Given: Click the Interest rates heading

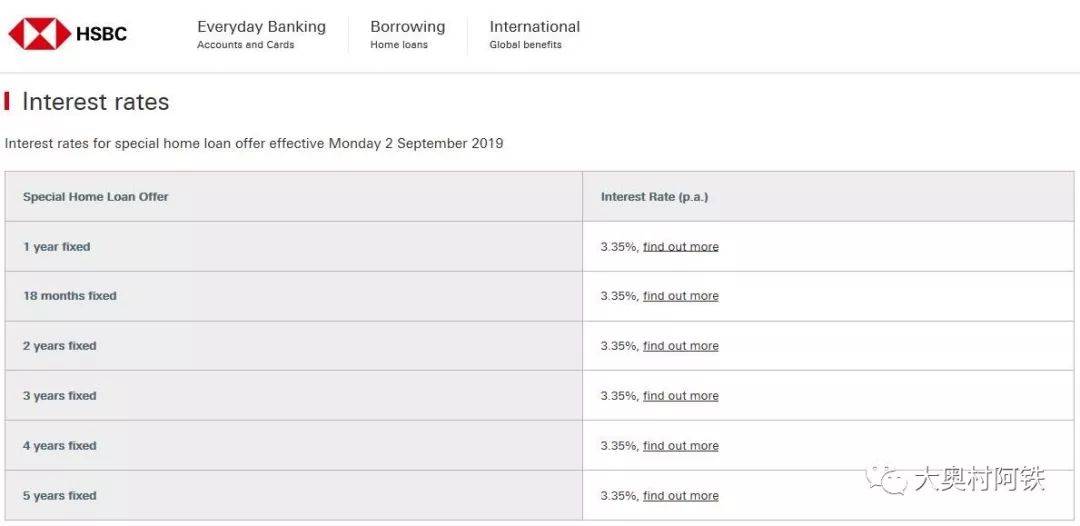Looking at the screenshot, I should 96,102.
